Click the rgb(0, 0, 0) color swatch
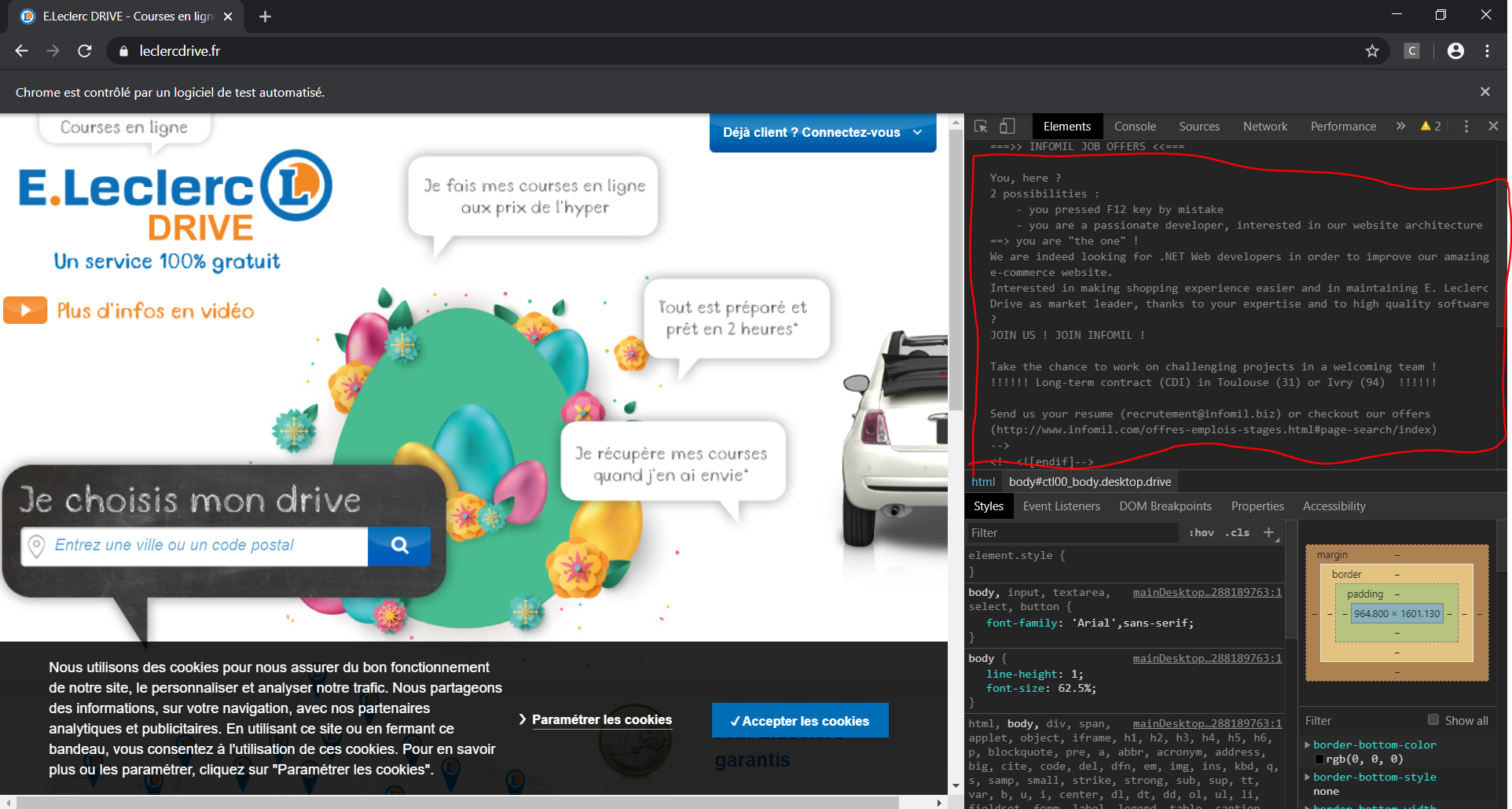 (1319, 759)
